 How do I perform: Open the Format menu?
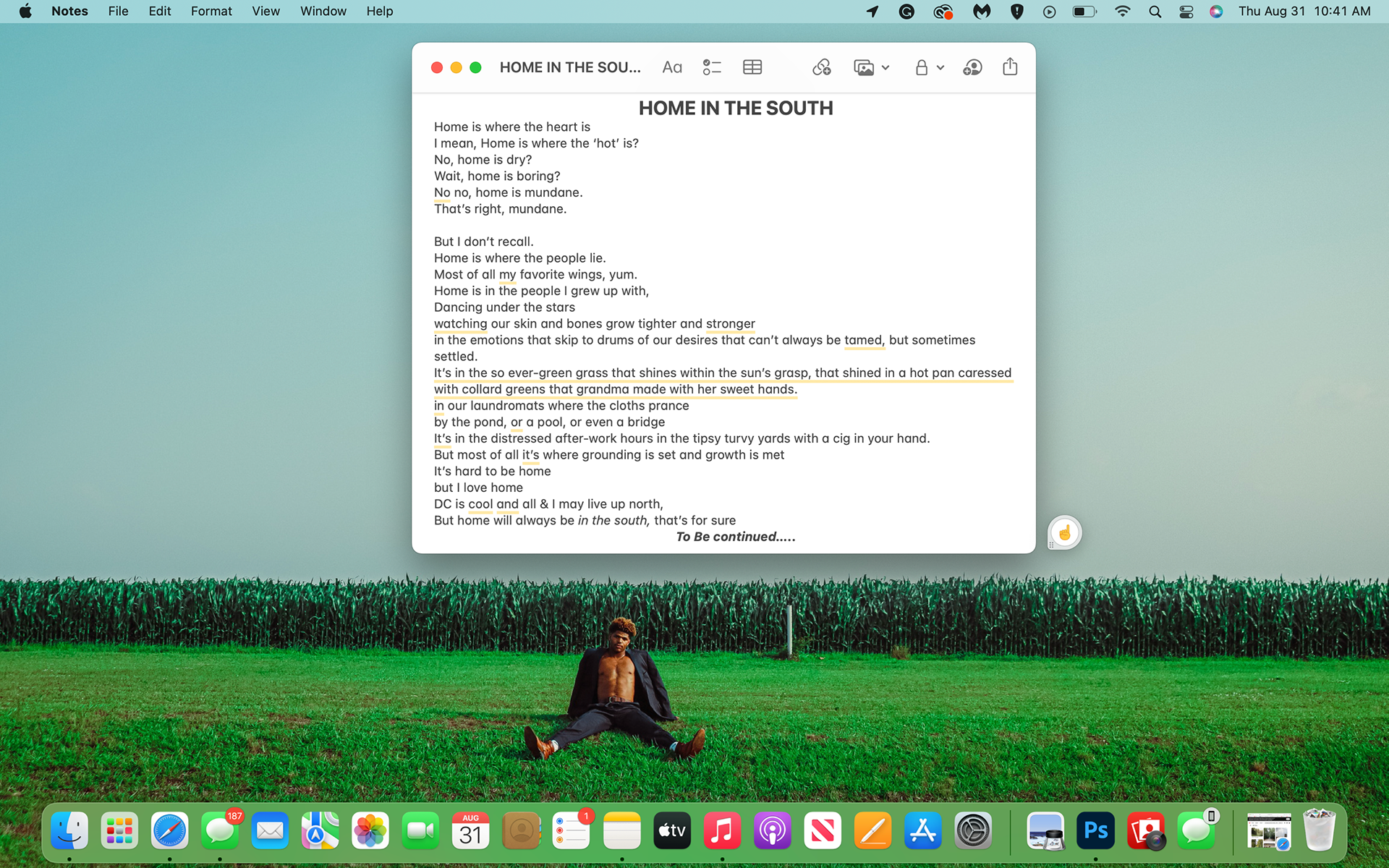[x=211, y=12]
